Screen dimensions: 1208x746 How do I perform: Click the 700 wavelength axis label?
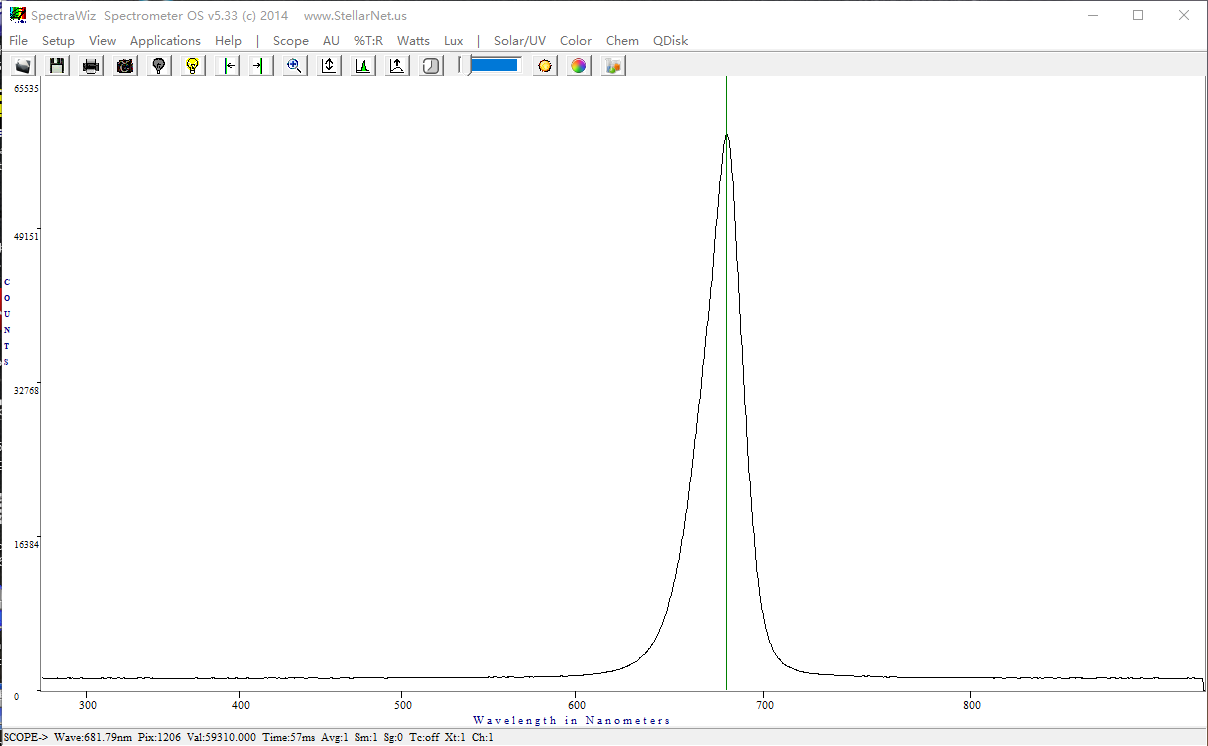pyautogui.click(x=763, y=705)
